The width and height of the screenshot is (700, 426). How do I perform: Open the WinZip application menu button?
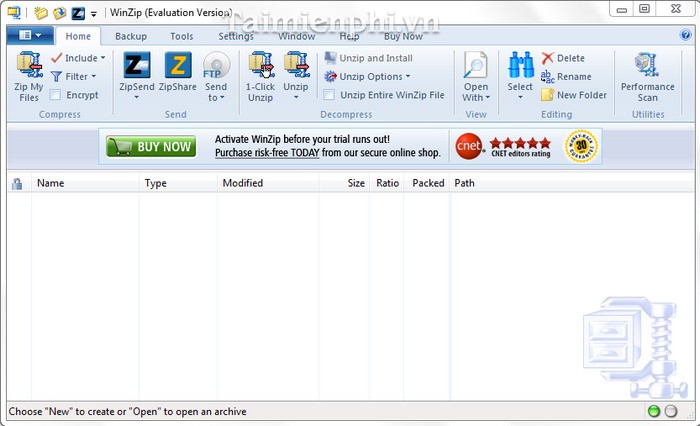pyautogui.click(x=30, y=35)
